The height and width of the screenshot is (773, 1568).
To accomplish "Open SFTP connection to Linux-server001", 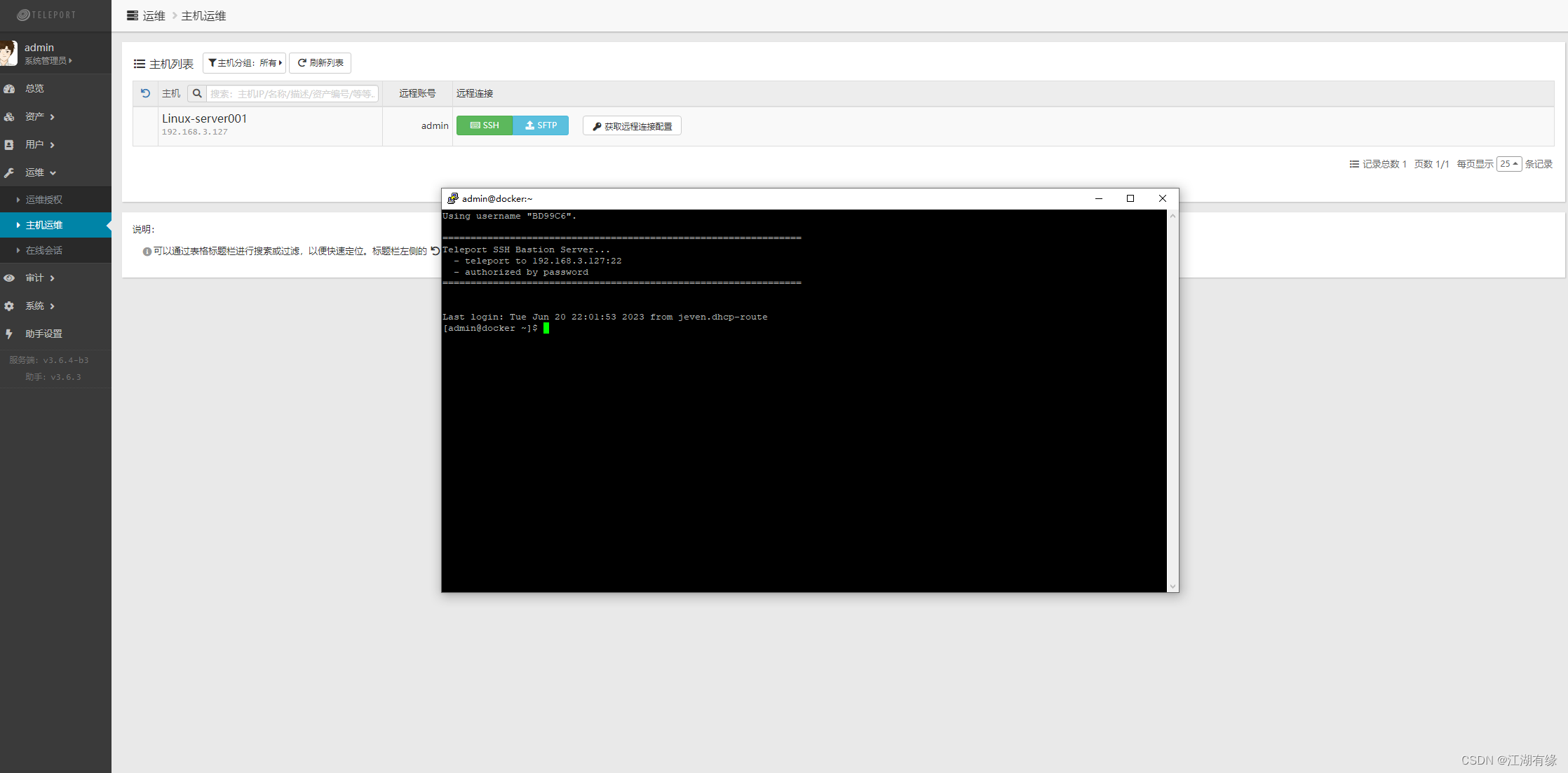I will coord(541,125).
